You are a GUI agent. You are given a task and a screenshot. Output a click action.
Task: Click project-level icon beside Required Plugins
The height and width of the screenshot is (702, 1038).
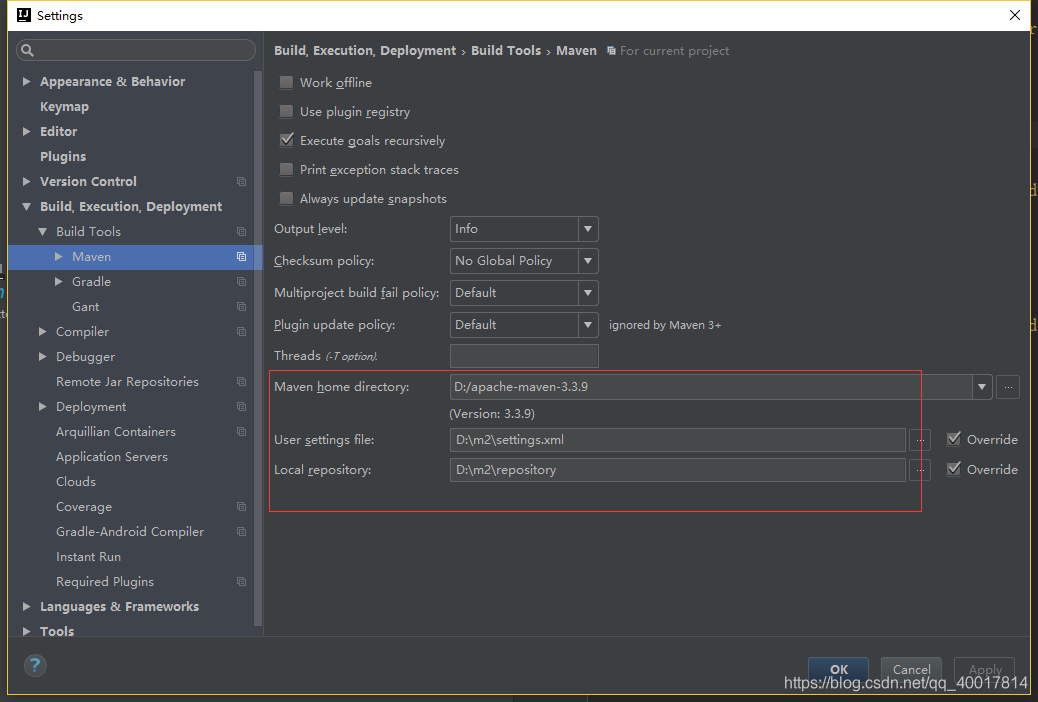click(x=242, y=581)
